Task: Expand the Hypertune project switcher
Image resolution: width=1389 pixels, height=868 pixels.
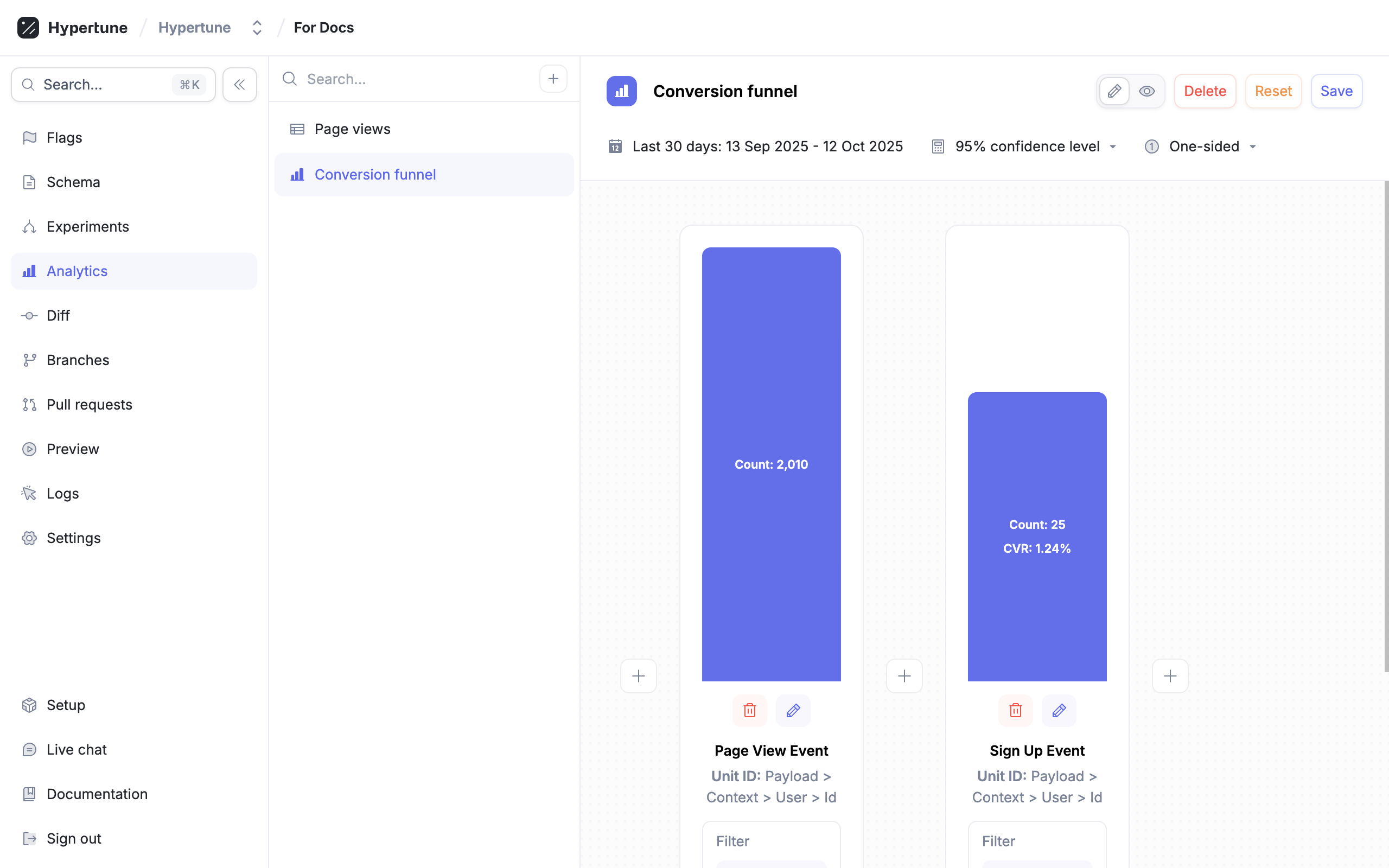Action: [x=257, y=28]
